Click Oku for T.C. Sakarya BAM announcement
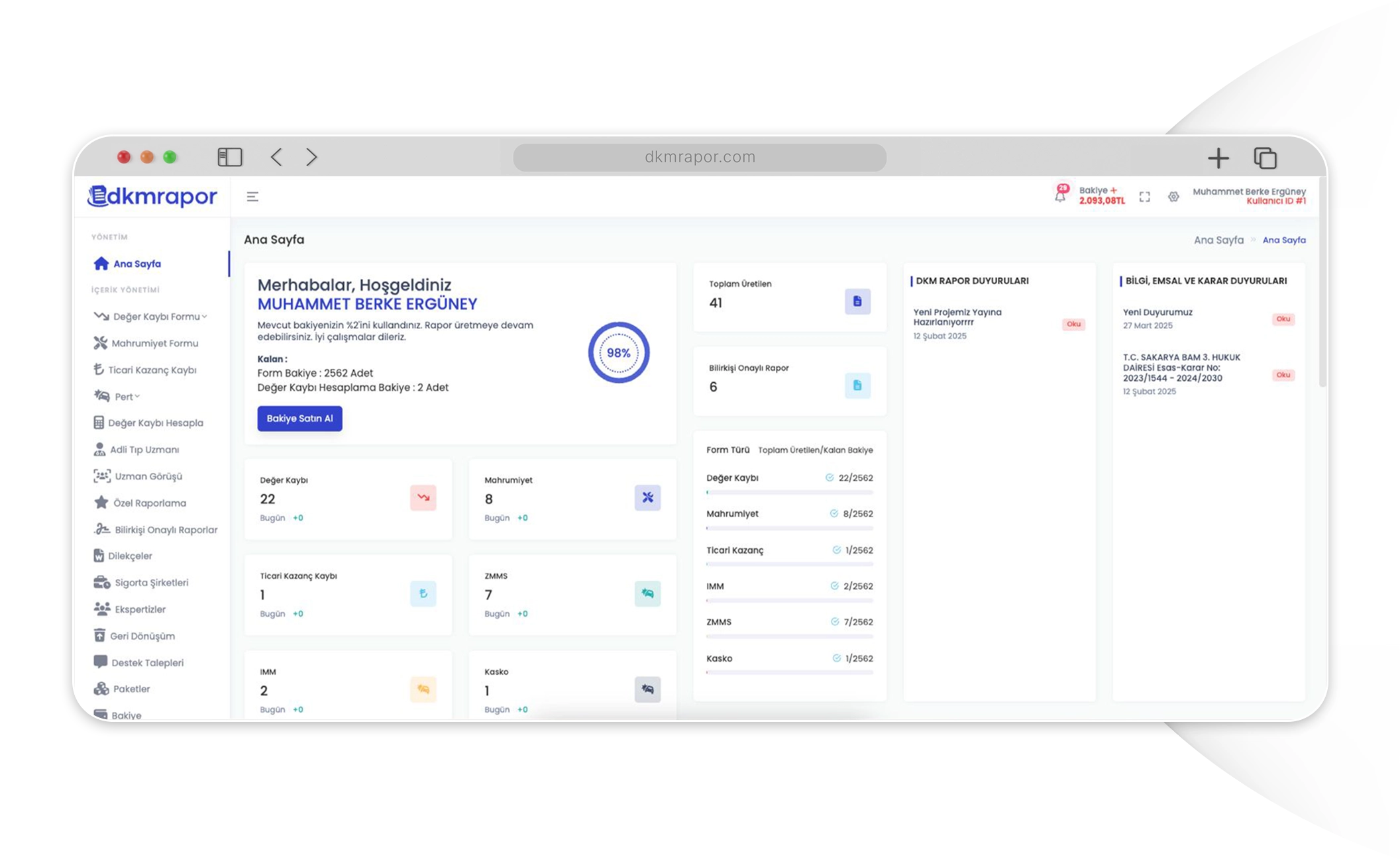Viewport: 1400px width, 859px height. 1283,375
